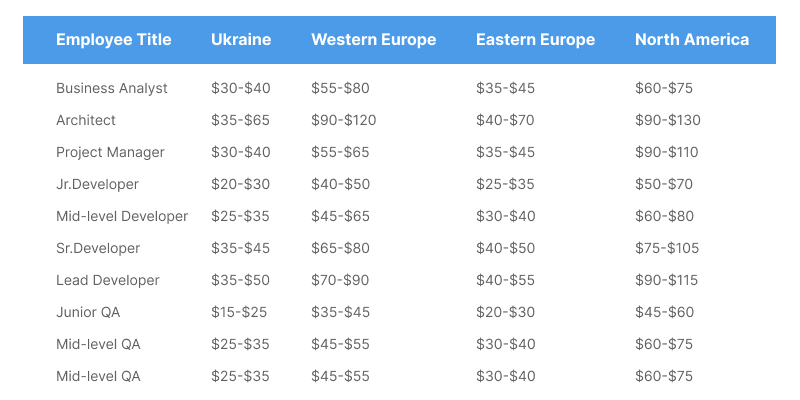Viewport: 800px width, 400px height.
Task: Click Project Manager's North America rate $90-$110
Action: (667, 152)
